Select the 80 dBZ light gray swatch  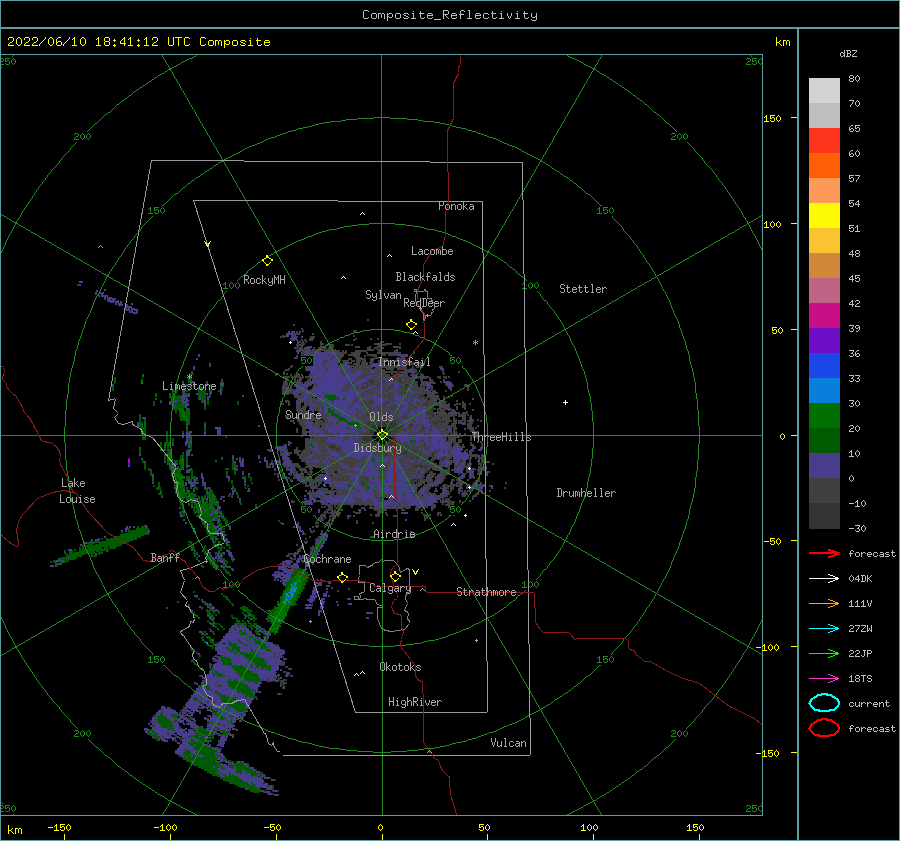(824, 90)
